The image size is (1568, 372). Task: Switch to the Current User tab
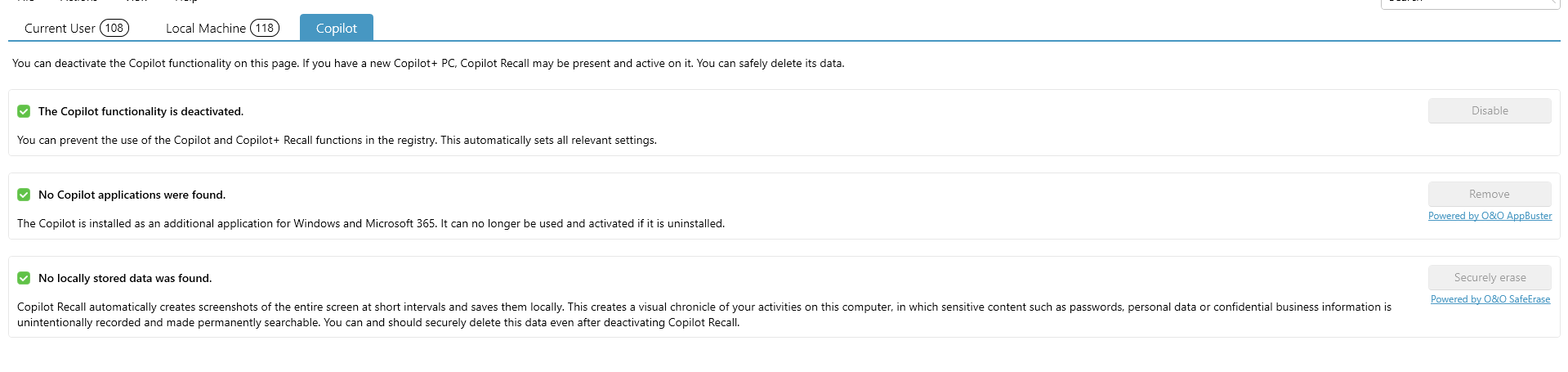(x=77, y=28)
